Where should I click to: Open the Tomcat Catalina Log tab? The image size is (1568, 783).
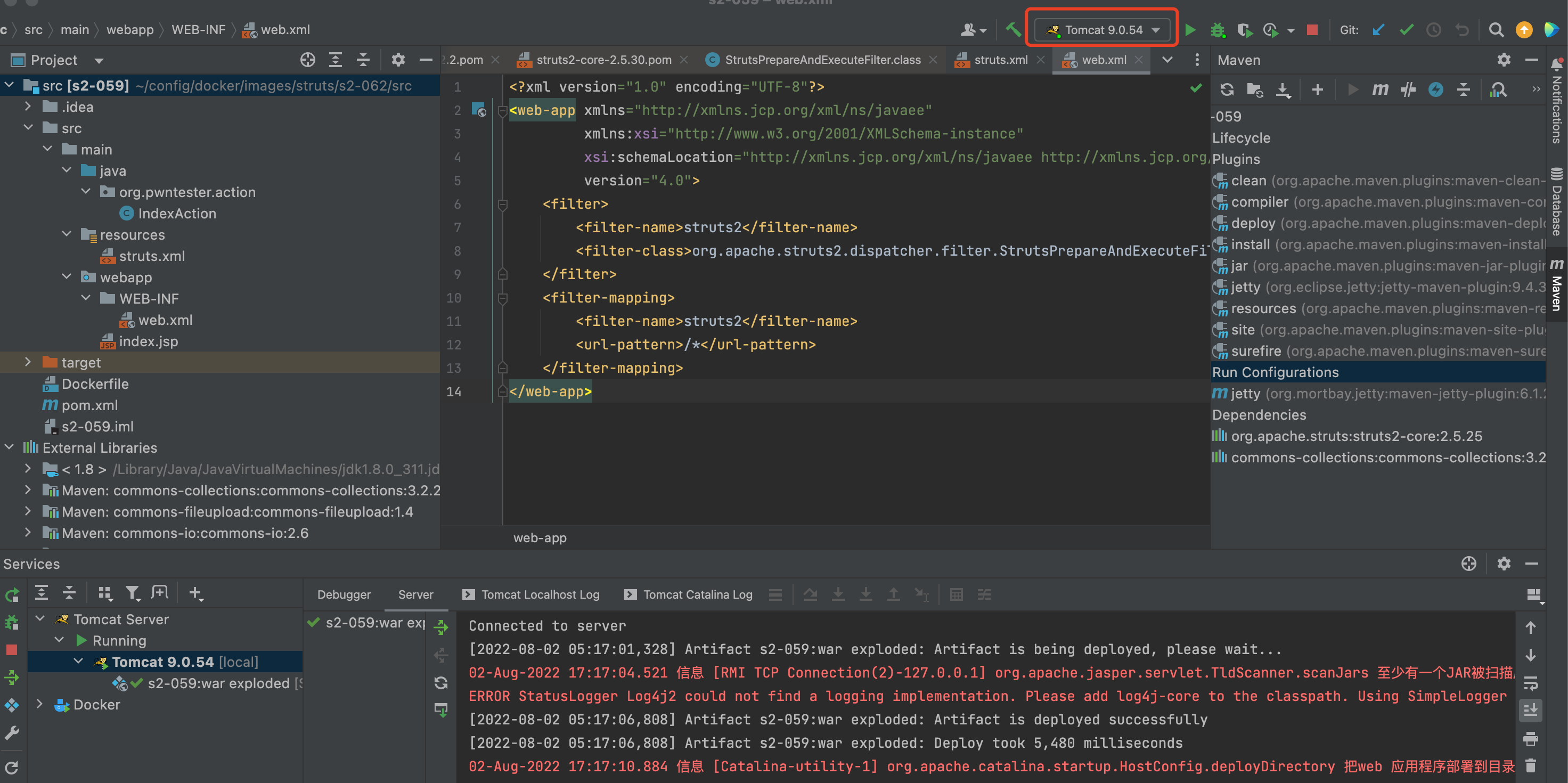[697, 594]
